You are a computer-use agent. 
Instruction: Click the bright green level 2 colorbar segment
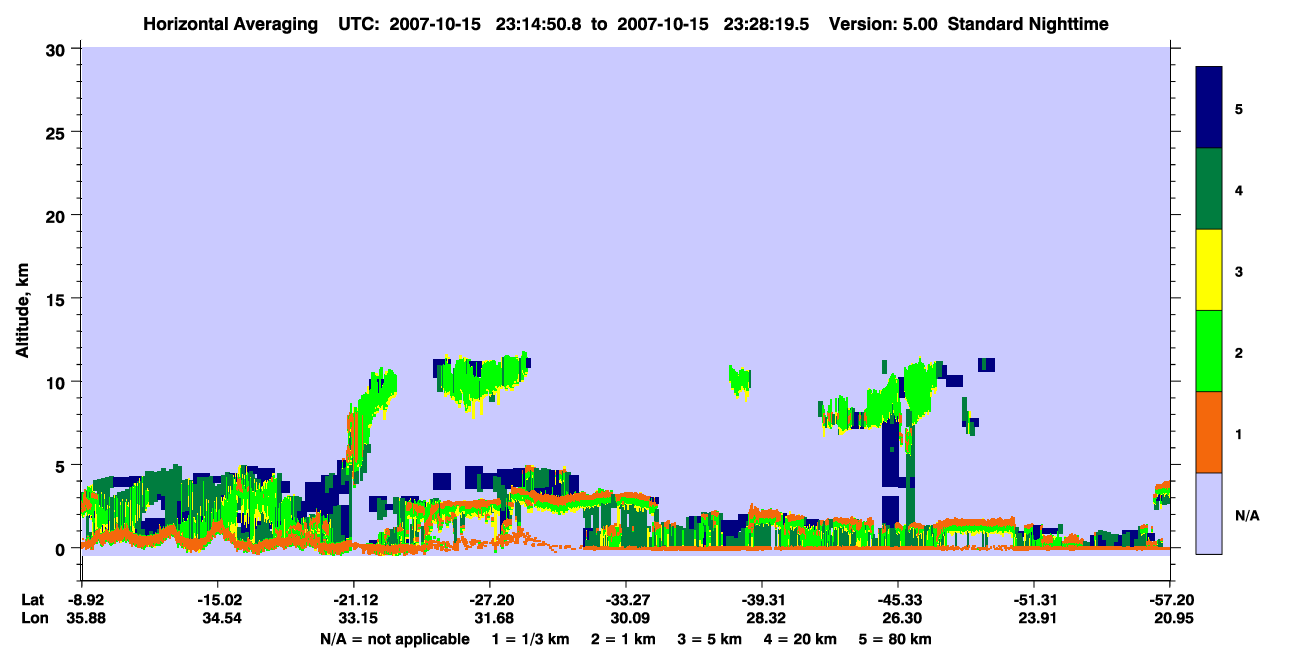click(1209, 351)
